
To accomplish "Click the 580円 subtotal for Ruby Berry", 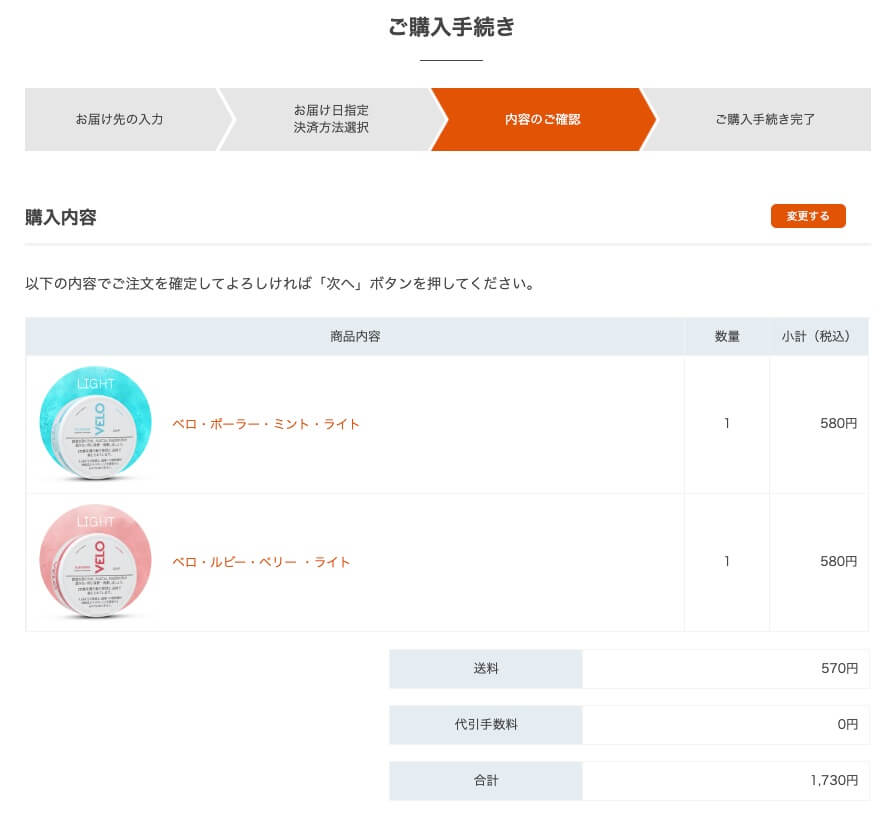I will tap(838, 561).
